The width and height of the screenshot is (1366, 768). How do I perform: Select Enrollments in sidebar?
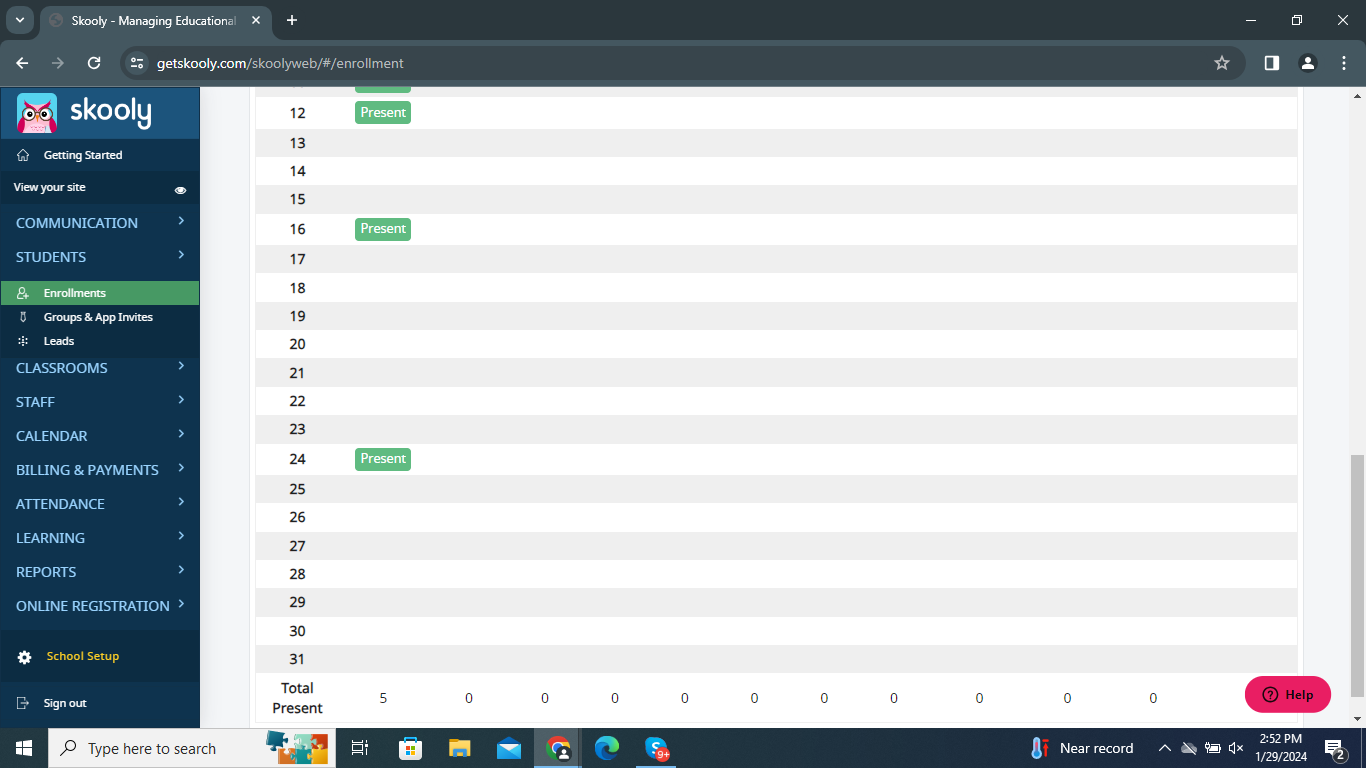(x=100, y=293)
